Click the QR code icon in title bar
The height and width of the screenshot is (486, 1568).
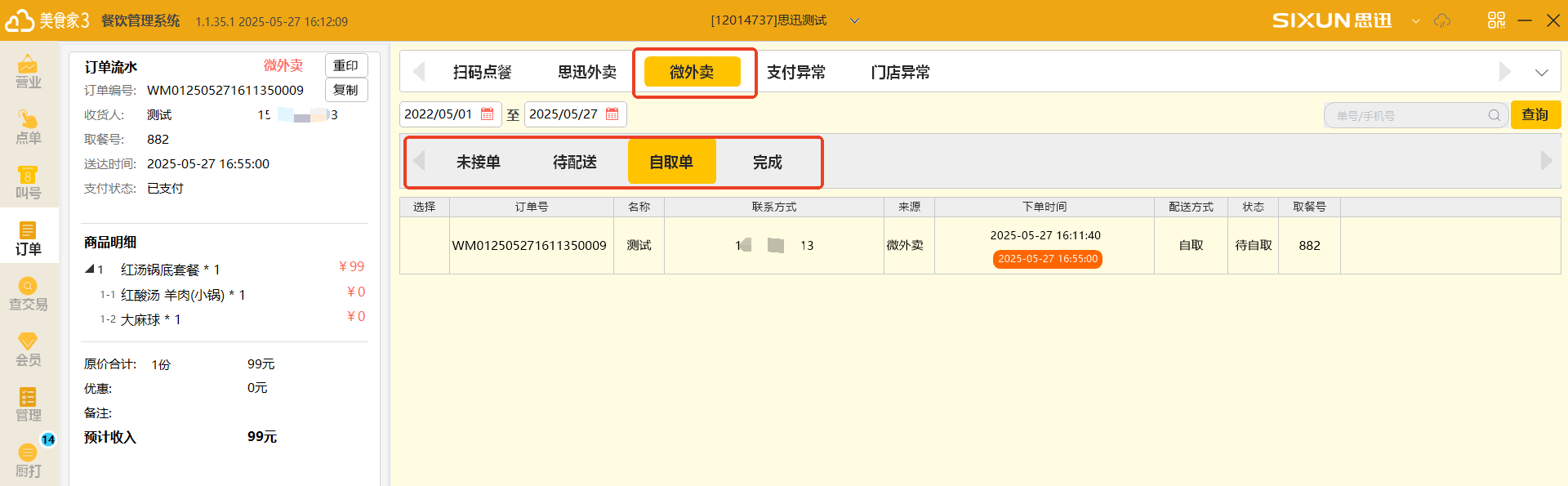tap(1496, 20)
